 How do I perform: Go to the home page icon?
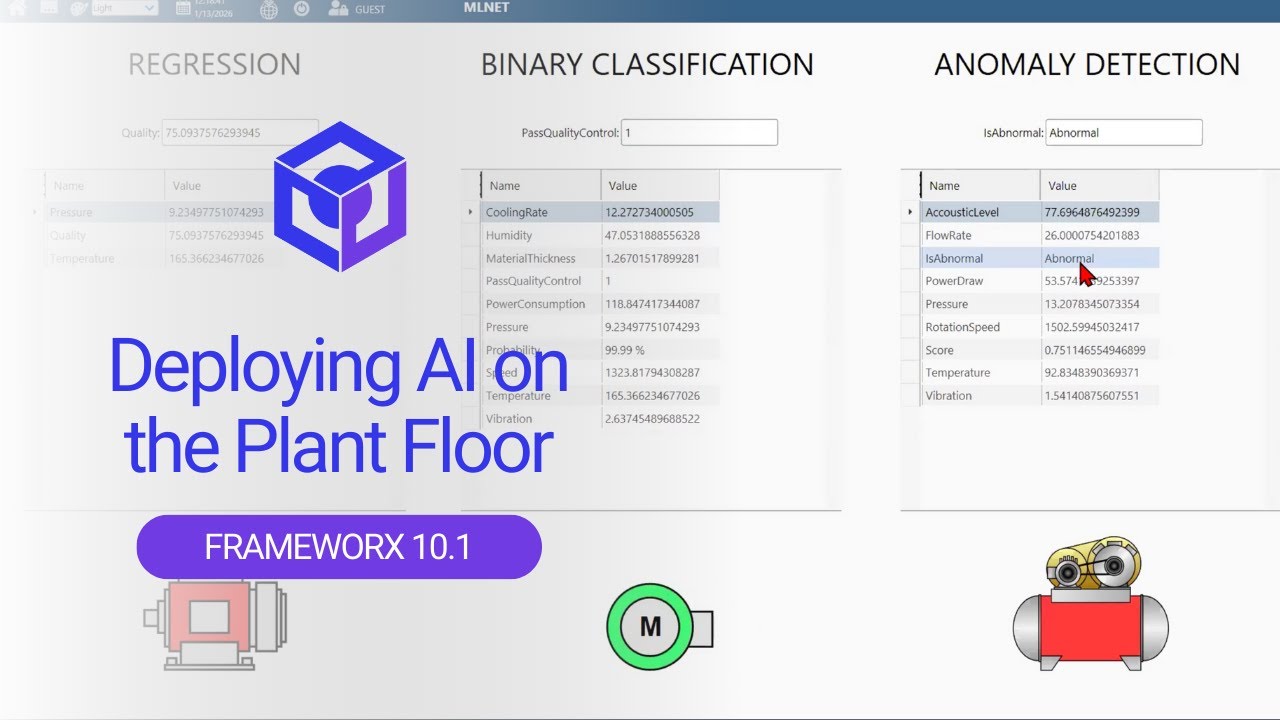(17, 8)
